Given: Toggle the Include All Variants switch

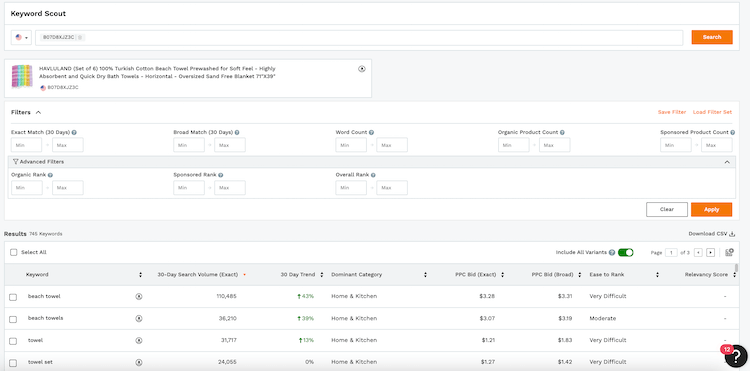Looking at the screenshot, I should tap(626, 252).
